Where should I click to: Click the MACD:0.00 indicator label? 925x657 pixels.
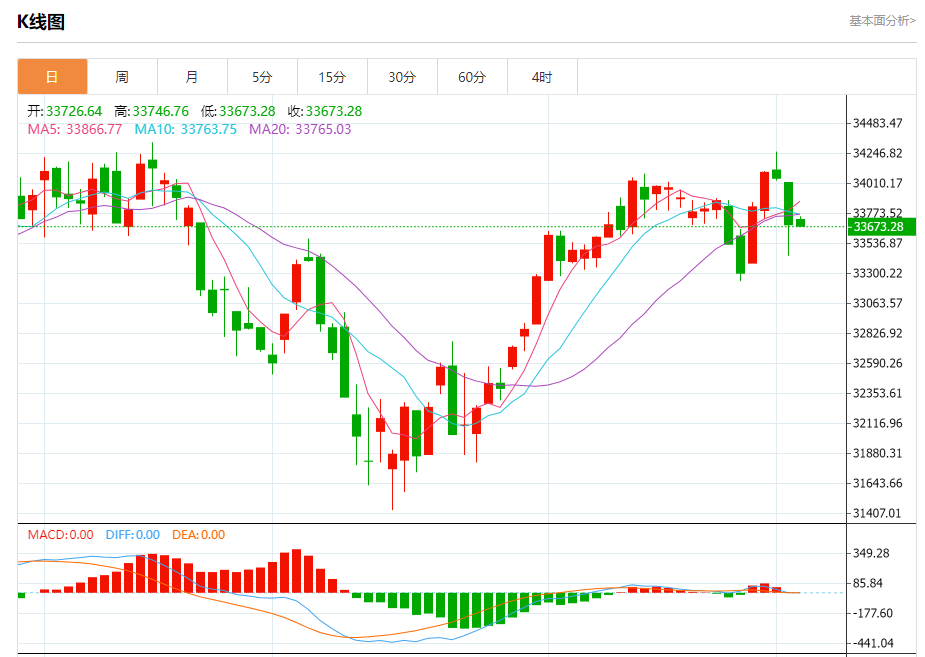coord(60,535)
